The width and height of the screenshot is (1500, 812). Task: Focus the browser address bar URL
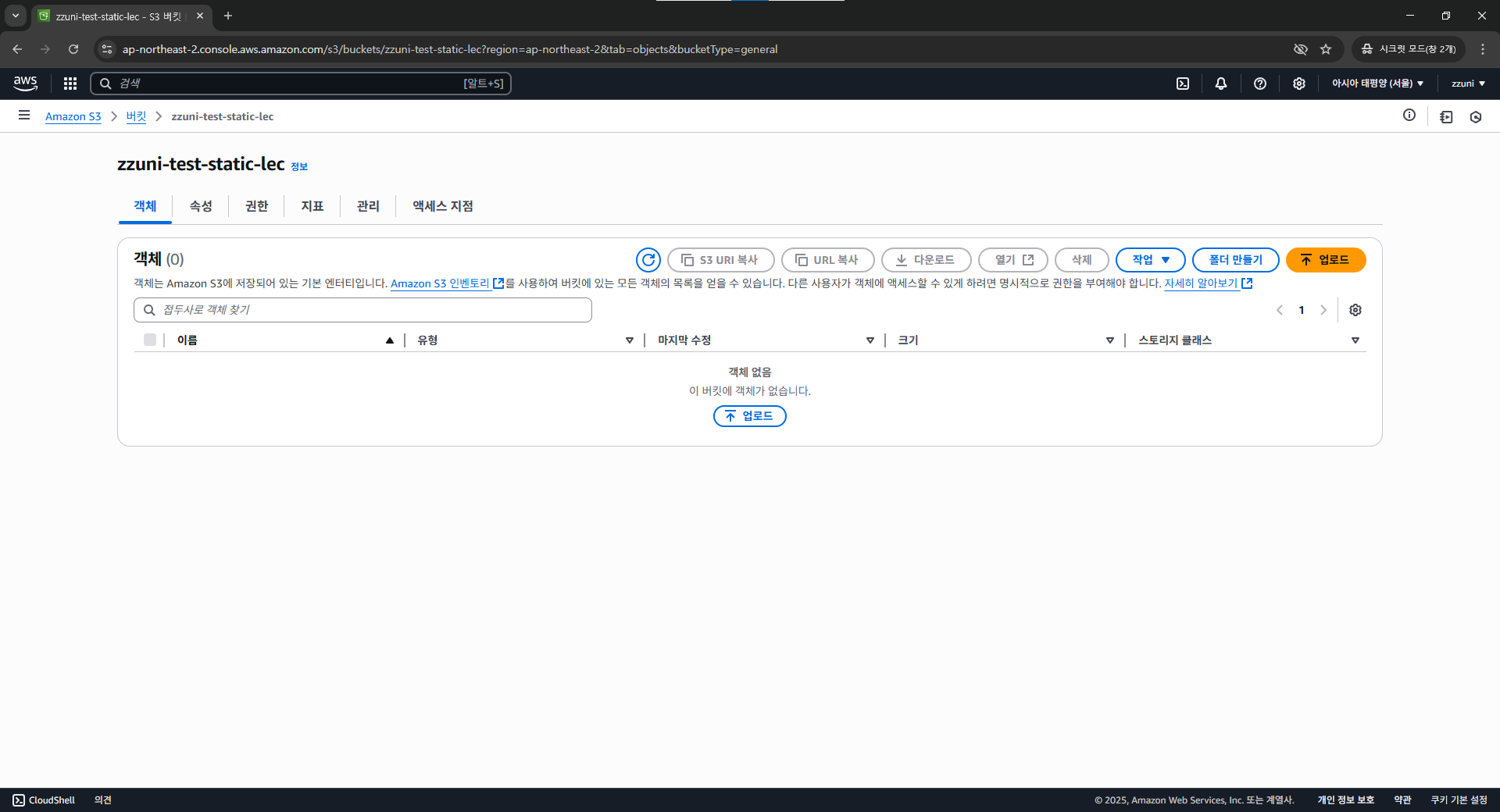point(450,49)
